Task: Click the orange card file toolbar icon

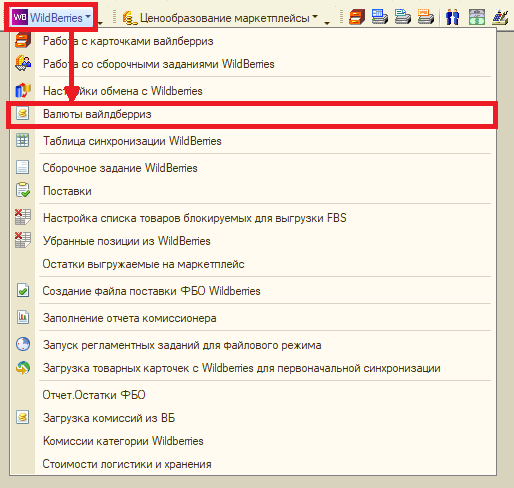Action: [357, 17]
